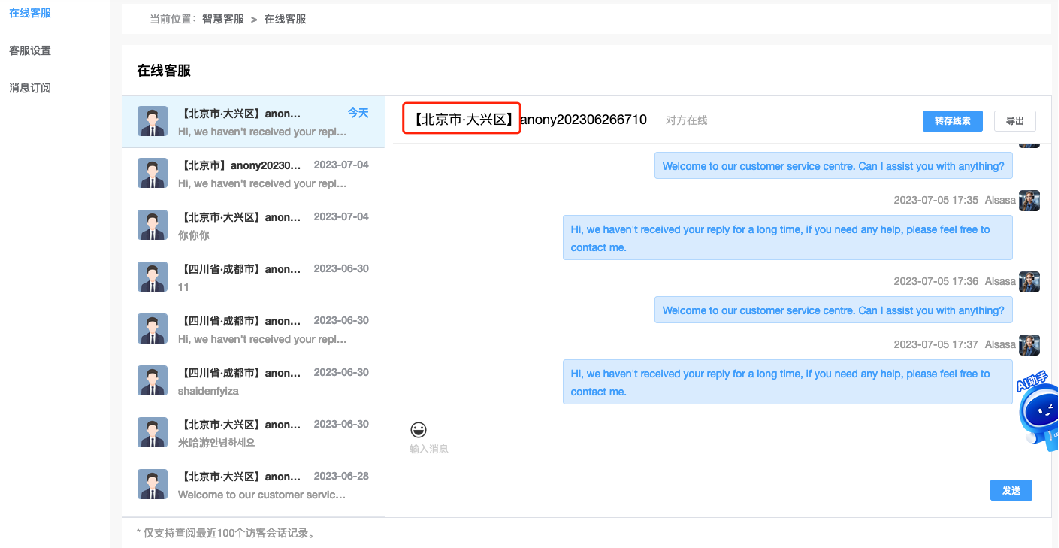Click avatar beside the '11' message conversation
The image size is (1059, 548).
point(153,277)
